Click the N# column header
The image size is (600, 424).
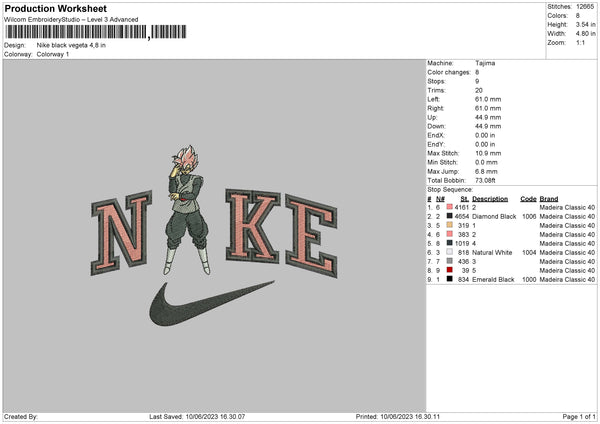(x=440, y=199)
